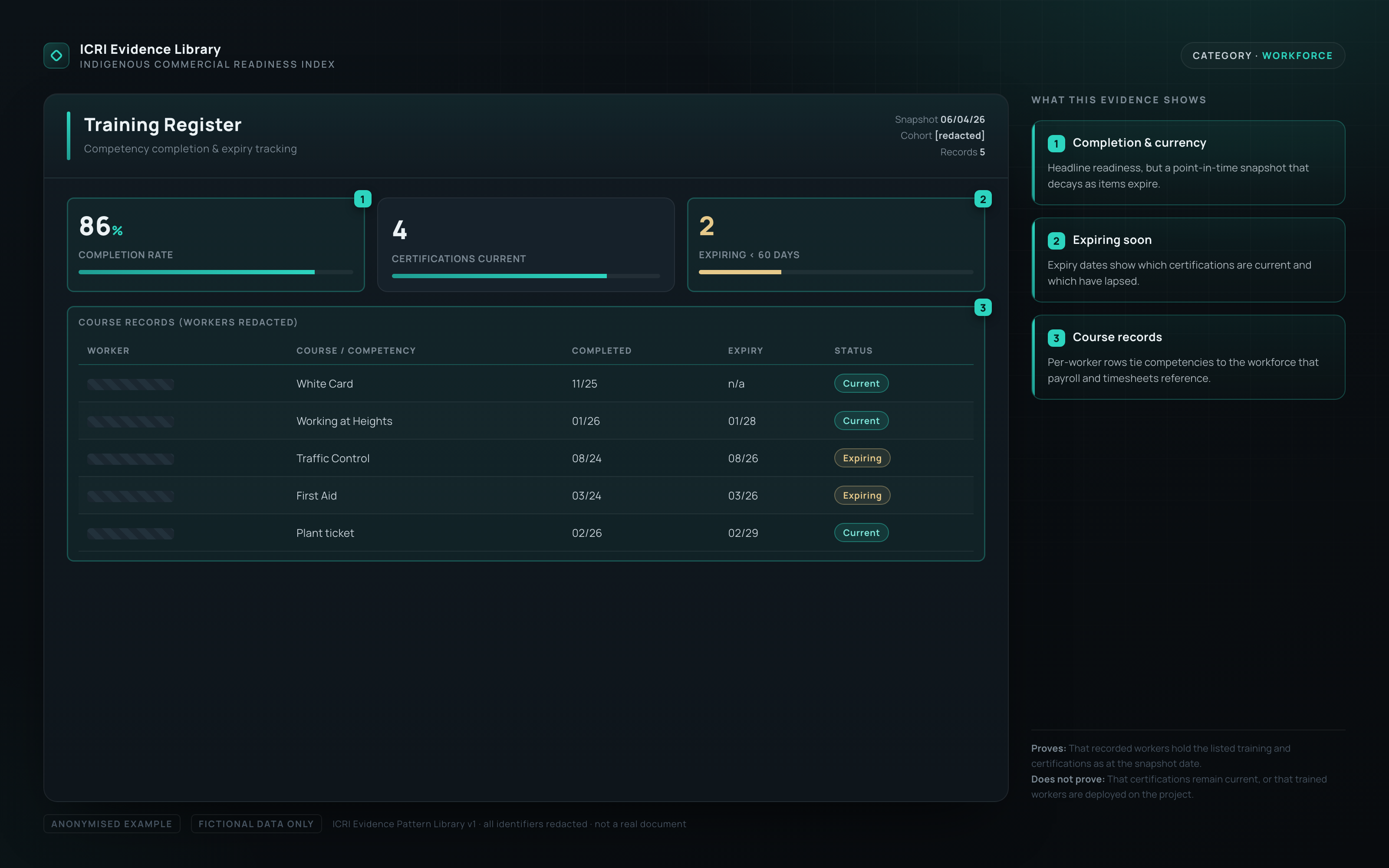1389x868 pixels.
Task: Click the Worker column header
Action: point(108,351)
